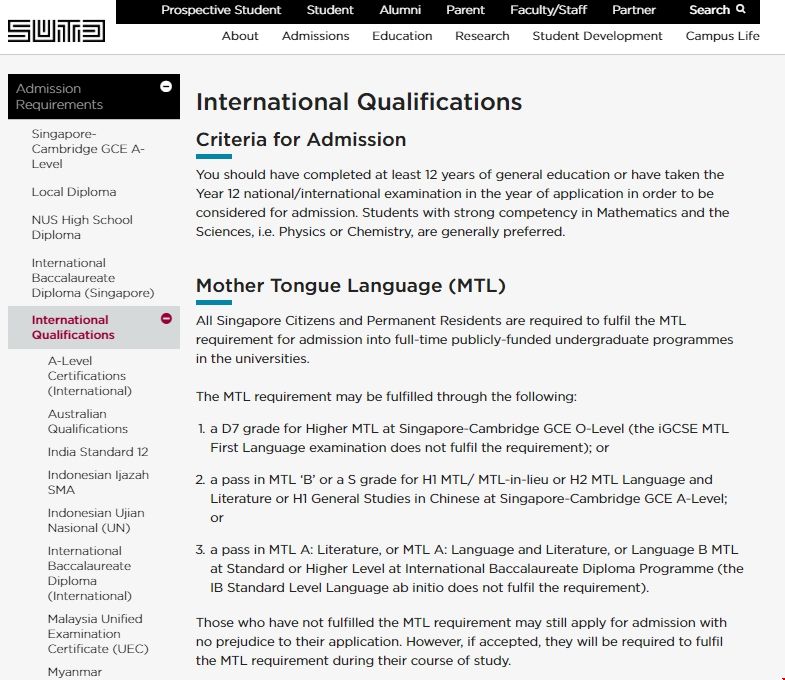Open the Faculty/Staff top menu
This screenshot has height=680, width=785.
548,10
